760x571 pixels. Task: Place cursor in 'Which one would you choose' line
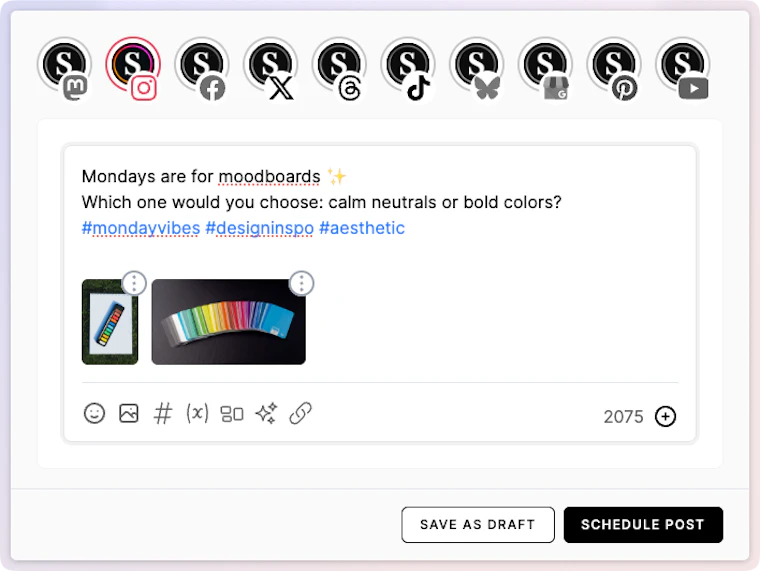[x=321, y=202]
